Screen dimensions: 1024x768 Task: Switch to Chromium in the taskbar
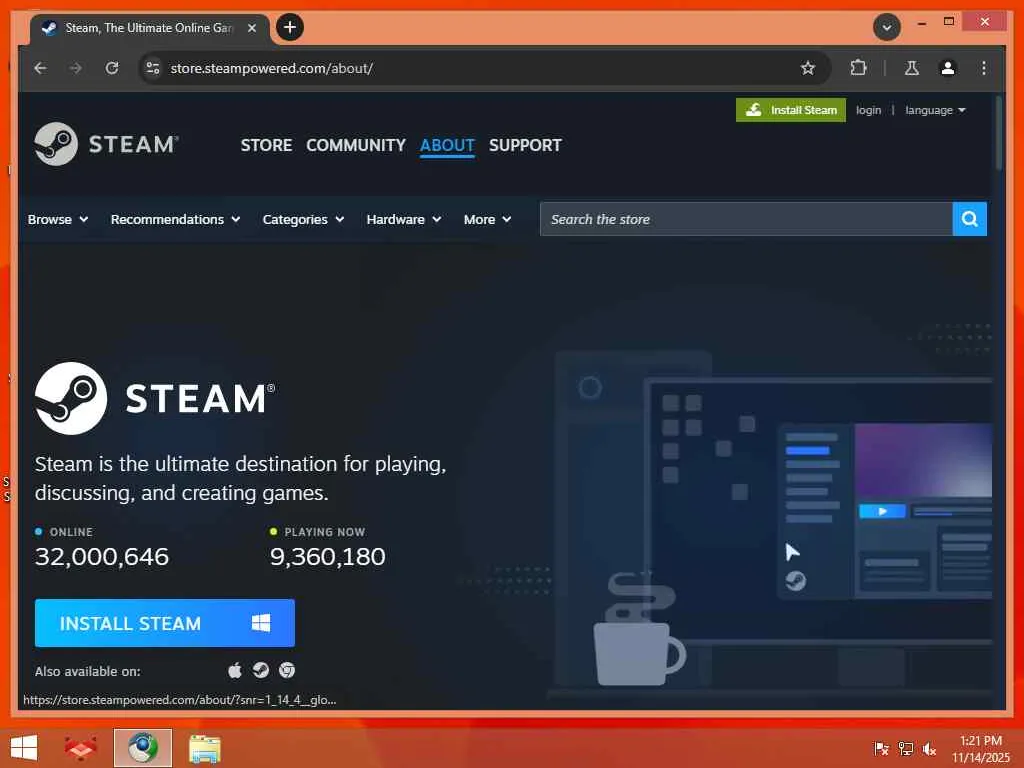coord(142,748)
